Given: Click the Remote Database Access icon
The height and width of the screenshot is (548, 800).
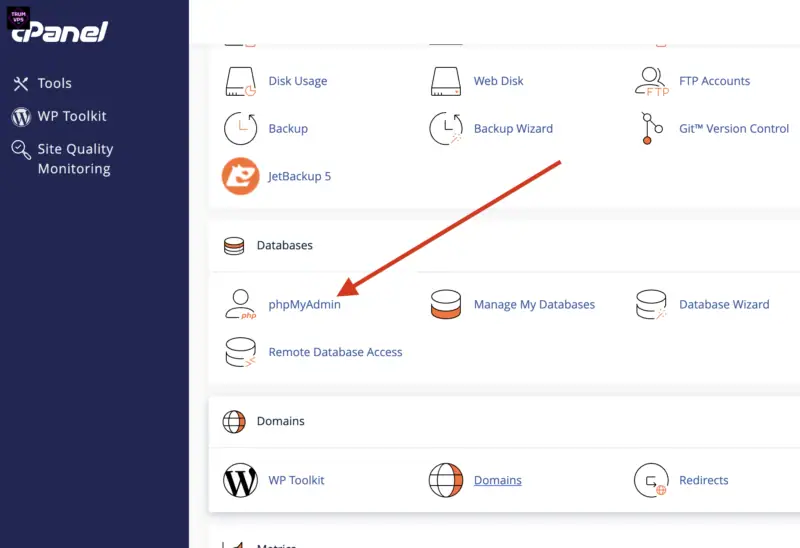Looking at the screenshot, I should [240, 352].
